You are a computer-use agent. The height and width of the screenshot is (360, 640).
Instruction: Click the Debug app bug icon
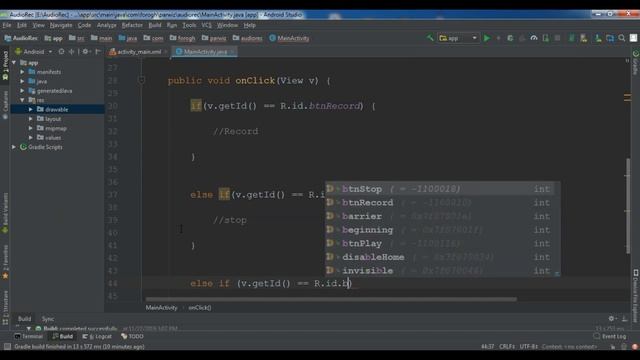click(510, 38)
